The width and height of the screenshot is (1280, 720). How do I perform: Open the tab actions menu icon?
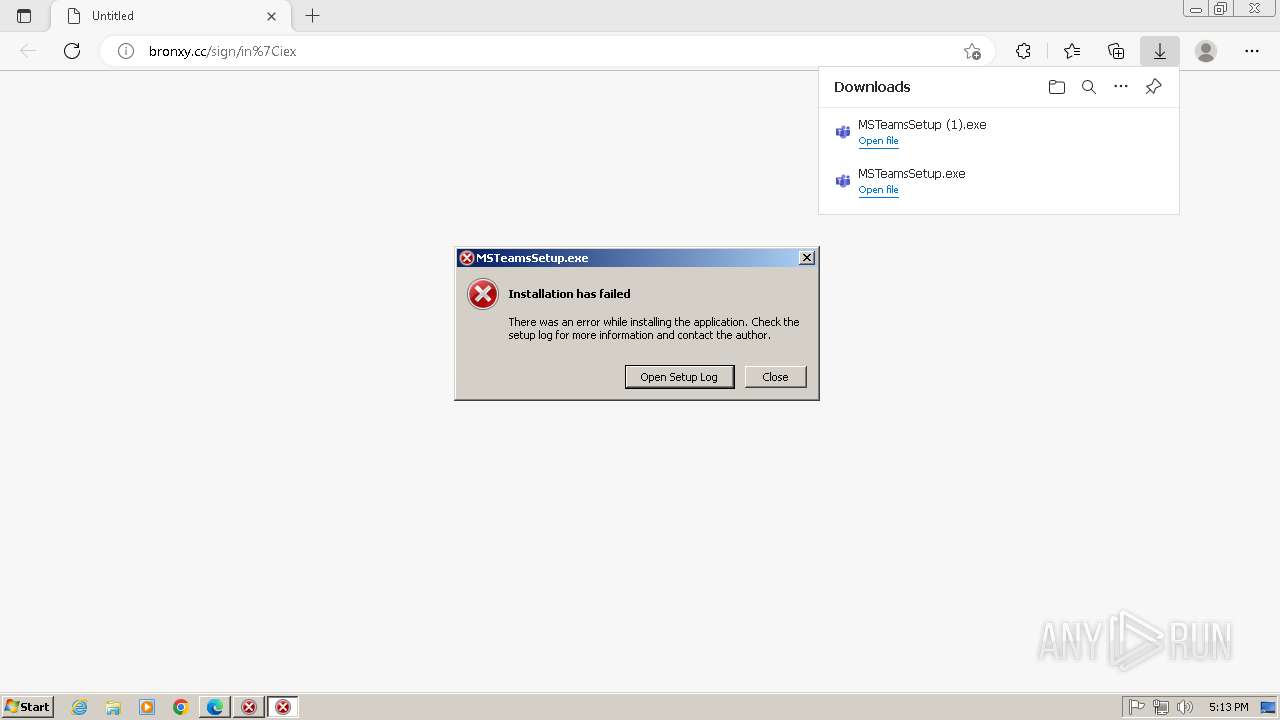(24, 16)
